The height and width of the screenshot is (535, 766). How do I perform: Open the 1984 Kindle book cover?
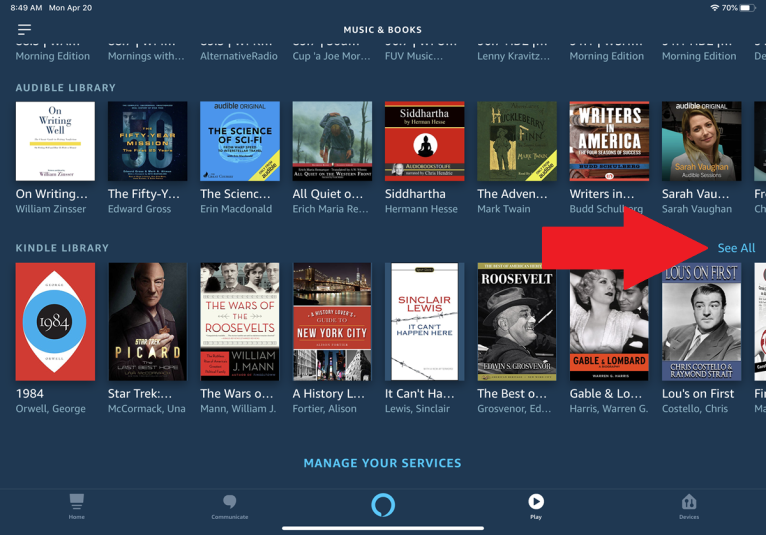[55, 322]
